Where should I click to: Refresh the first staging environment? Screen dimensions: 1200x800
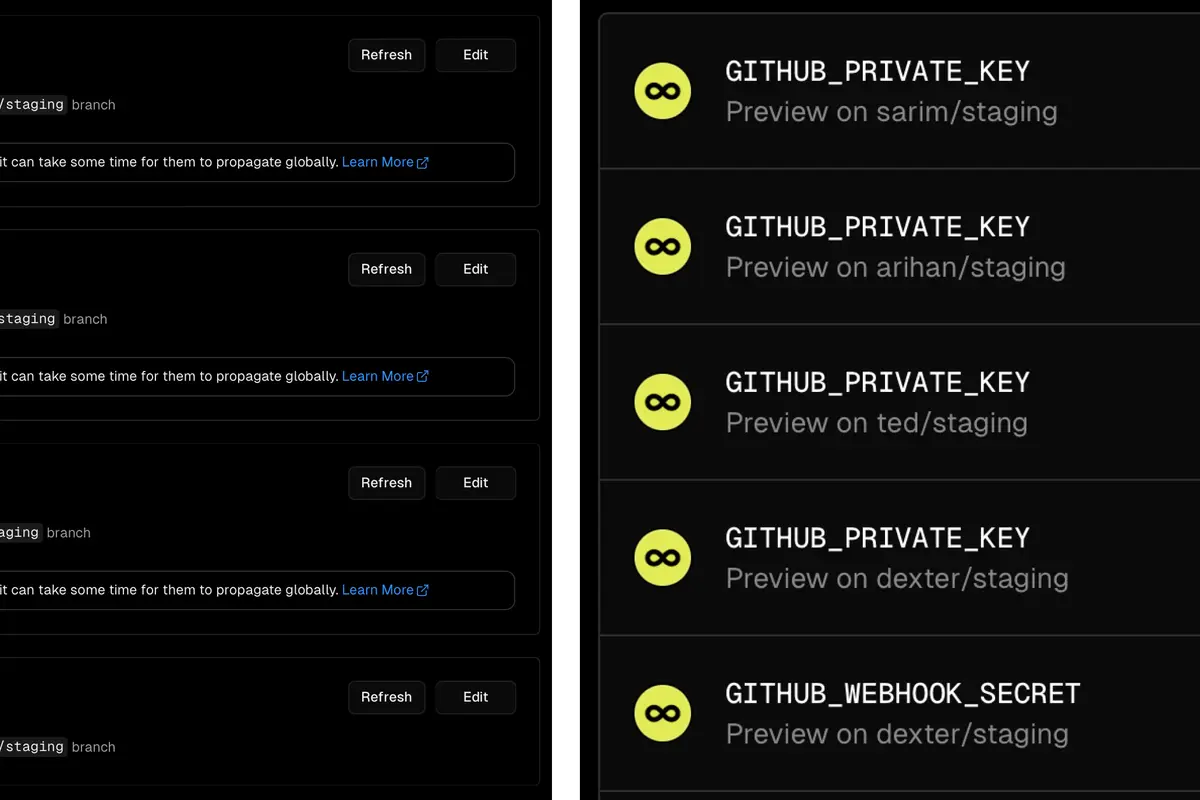pos(386,55)
